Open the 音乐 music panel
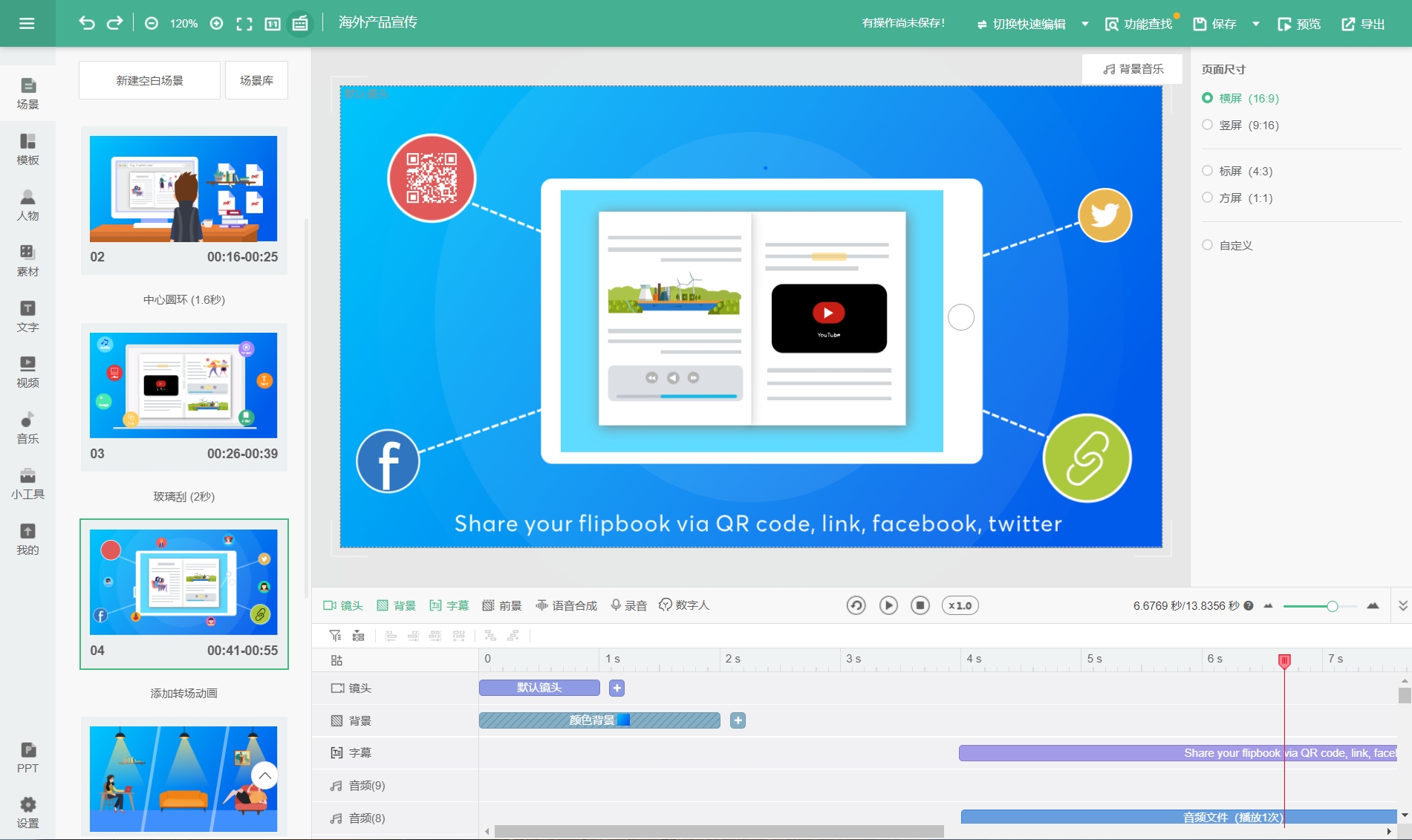The height and width of the screenshot is (840, 1412). [27, 429]
